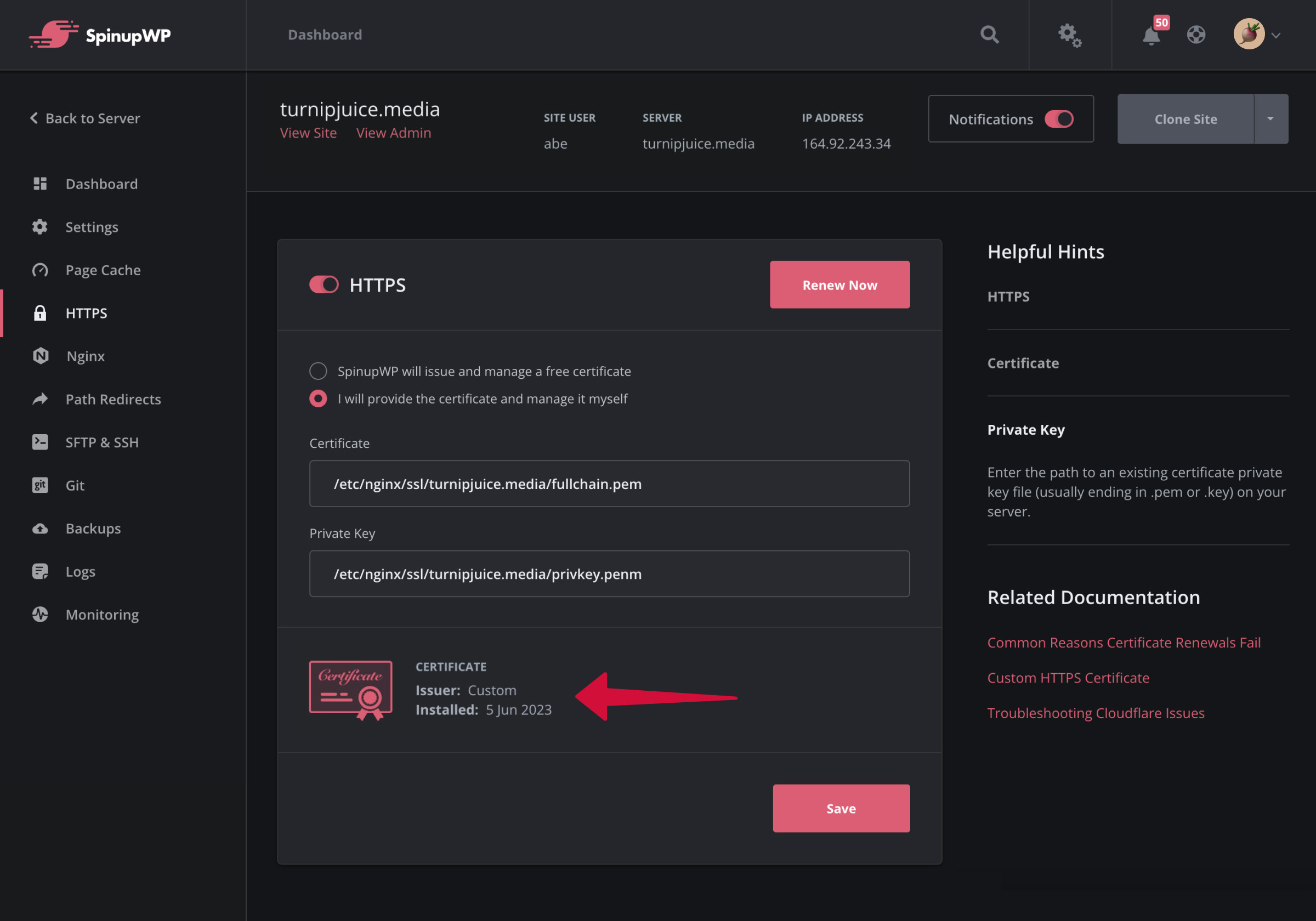The image size is (1316, 921).
Task: Open the SFTP & SSH sidebar item
Action: coord(102,442)
